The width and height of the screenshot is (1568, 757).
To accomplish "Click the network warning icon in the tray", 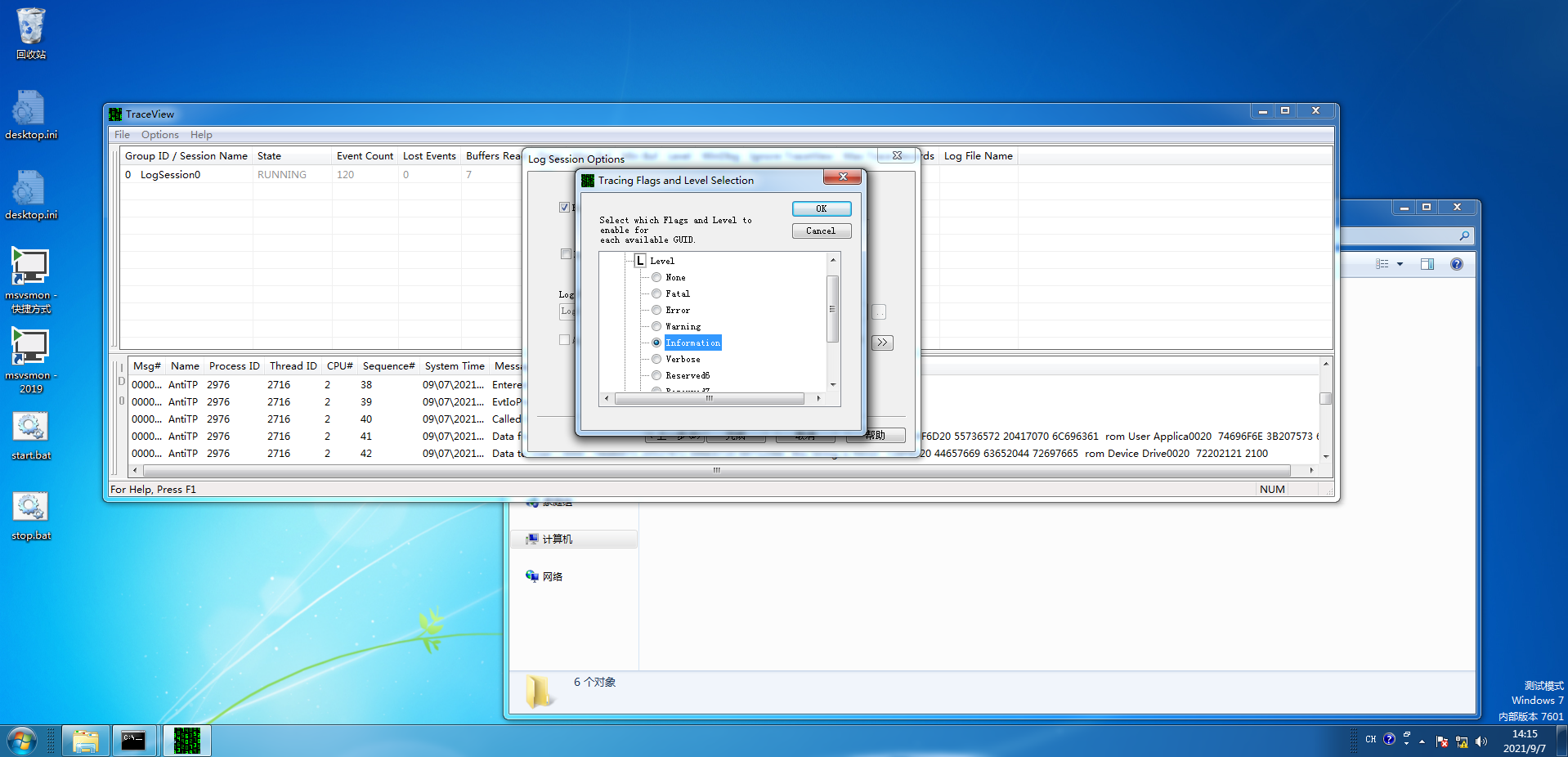I will [1462, 741].
